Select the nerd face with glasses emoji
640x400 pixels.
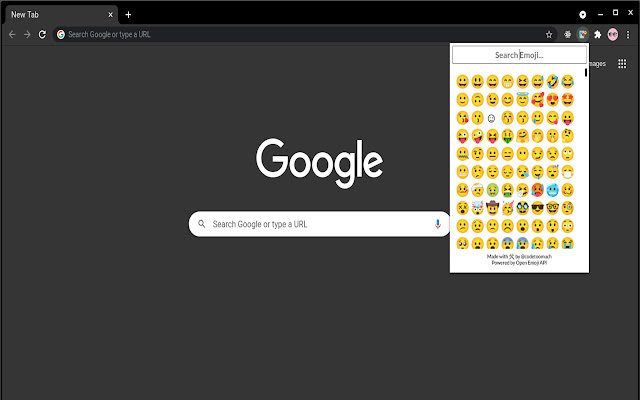pyautogui.click(x=552, y=208)
